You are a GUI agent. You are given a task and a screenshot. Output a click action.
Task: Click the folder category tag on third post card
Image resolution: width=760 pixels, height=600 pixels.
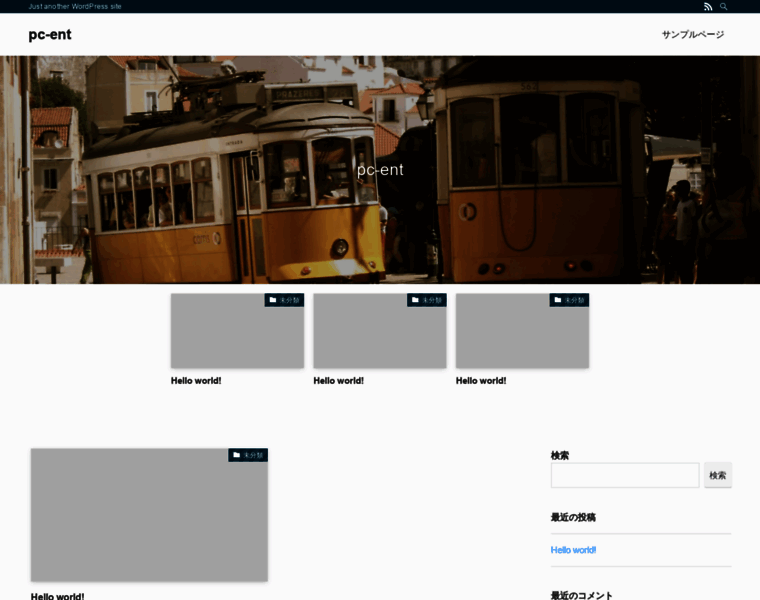coord(569,300)
